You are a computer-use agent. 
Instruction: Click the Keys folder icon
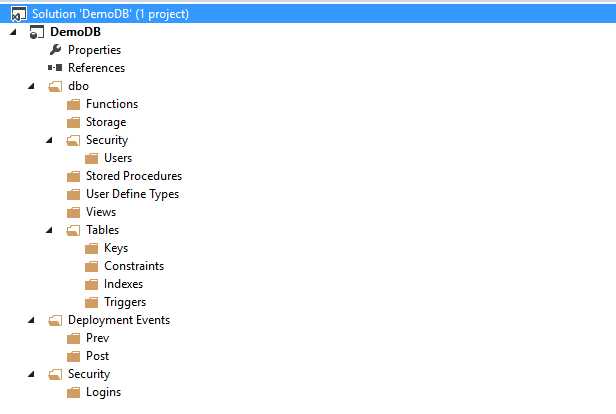point(92,249)
